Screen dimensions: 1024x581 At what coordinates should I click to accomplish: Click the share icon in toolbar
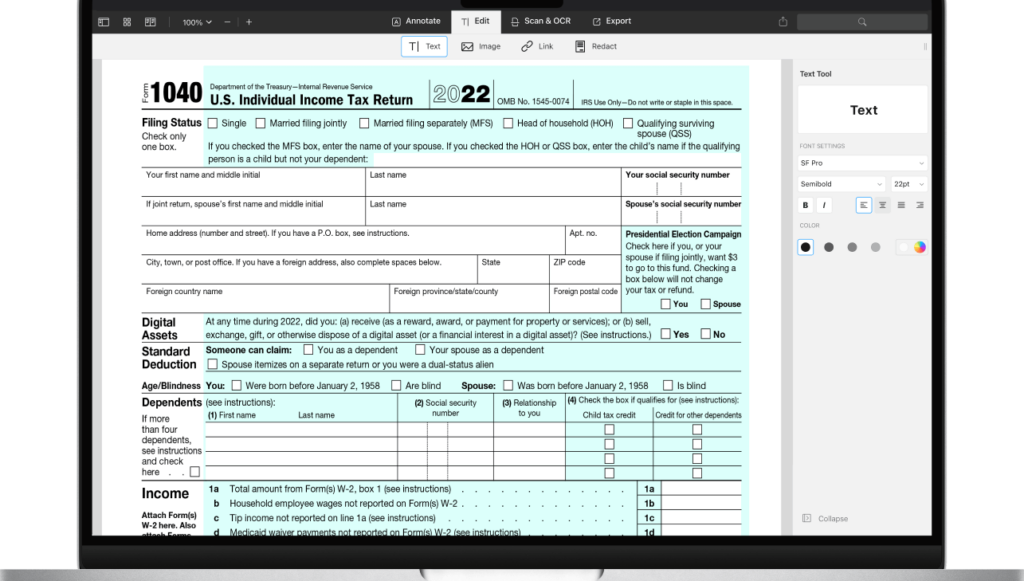(x=783, y=22)
